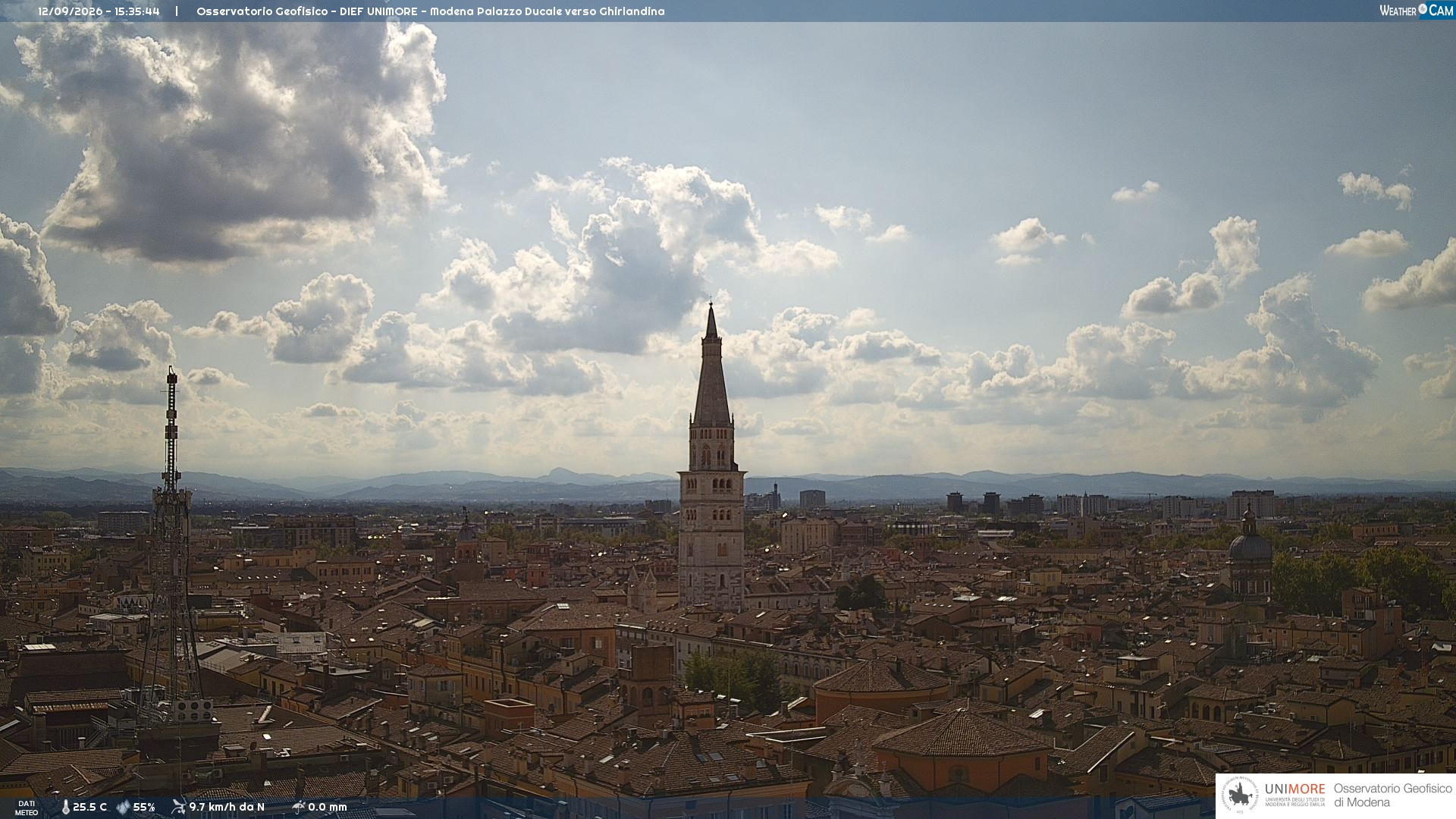Click the UNIMORE wordmark text
Image resolution: width=1456 pixels, height=819 pixels.
click(x=1294, y=789)
